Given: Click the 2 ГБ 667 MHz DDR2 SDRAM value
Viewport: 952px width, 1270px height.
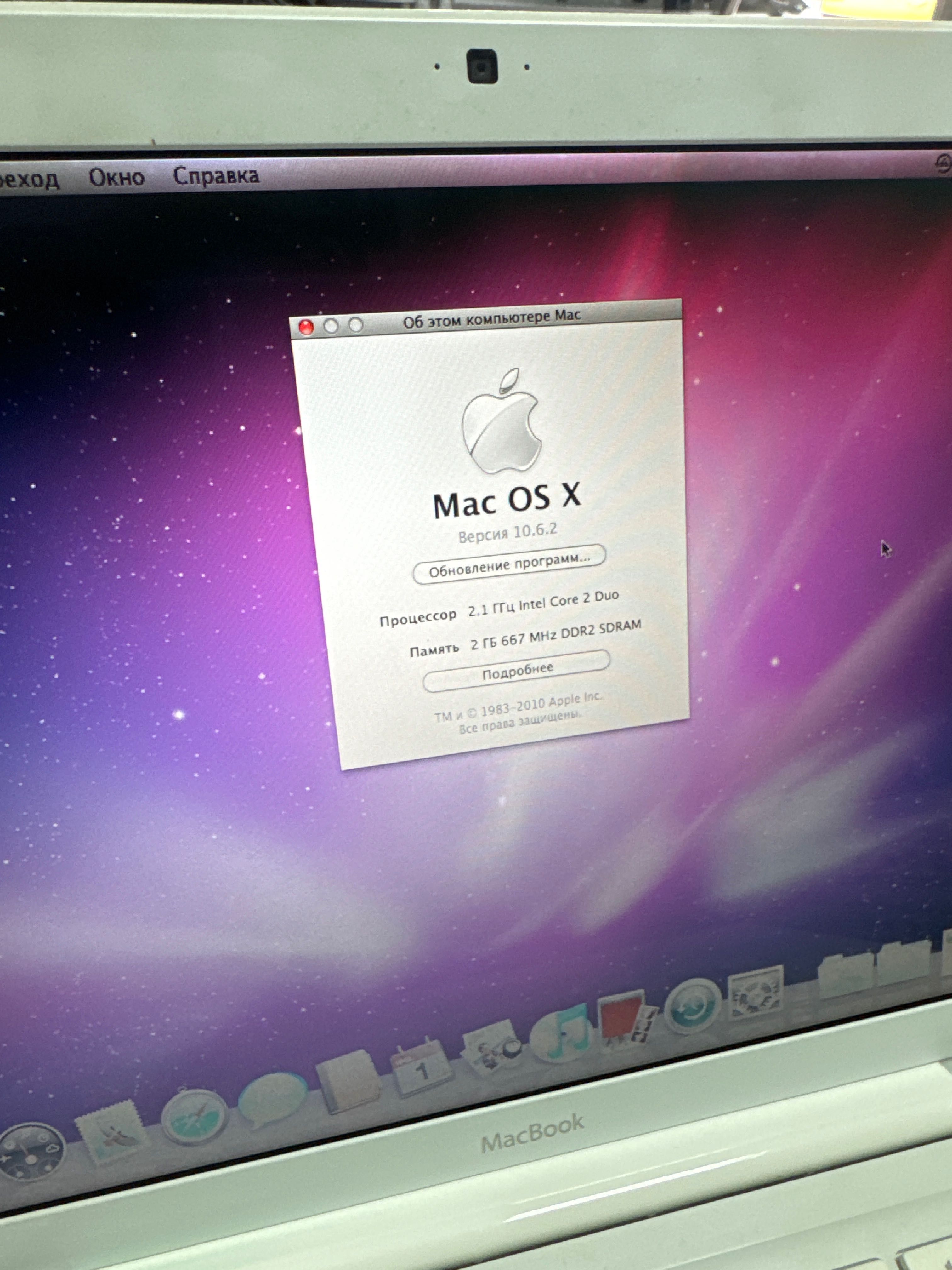Looking at the screenshot, I should coord(556,635).
